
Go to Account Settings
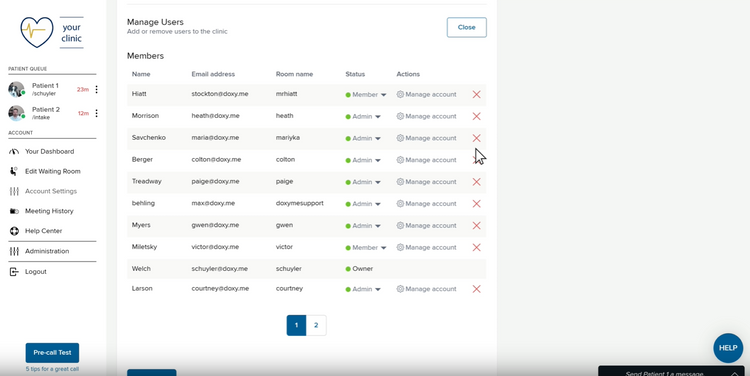[51, 191]
